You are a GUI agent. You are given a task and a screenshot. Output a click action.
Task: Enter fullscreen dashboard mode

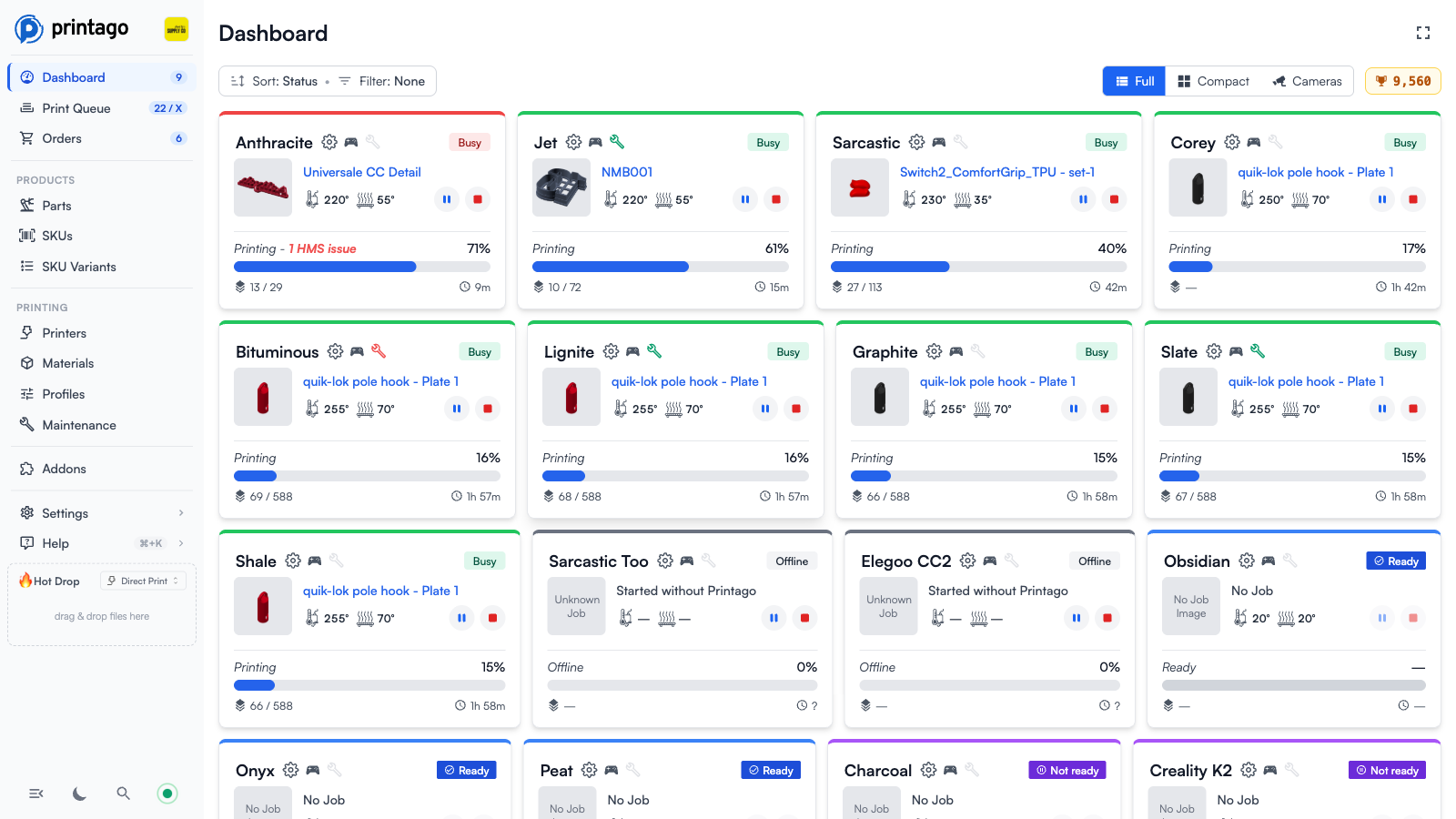[1423, 33]
